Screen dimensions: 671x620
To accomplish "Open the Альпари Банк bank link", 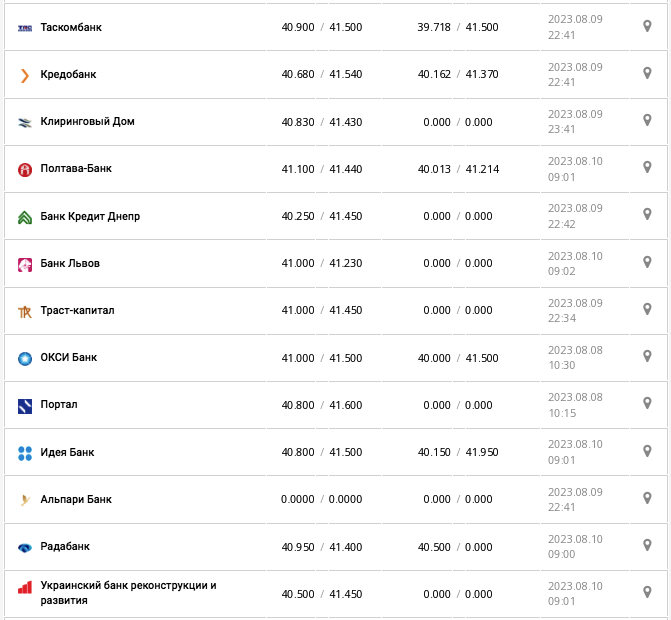I will 76,500.
